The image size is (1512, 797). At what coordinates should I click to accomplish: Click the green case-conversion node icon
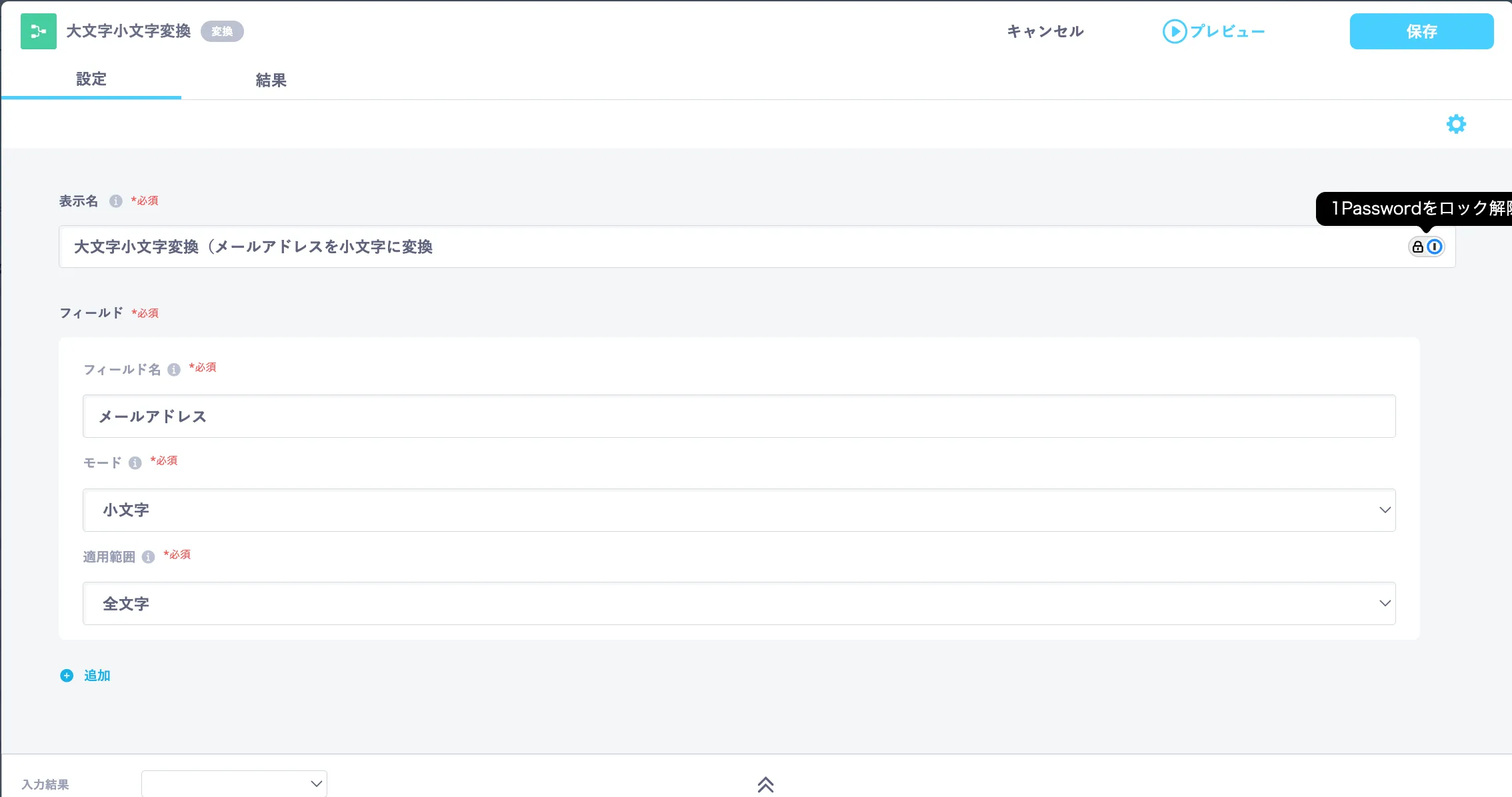click(38, 31)
